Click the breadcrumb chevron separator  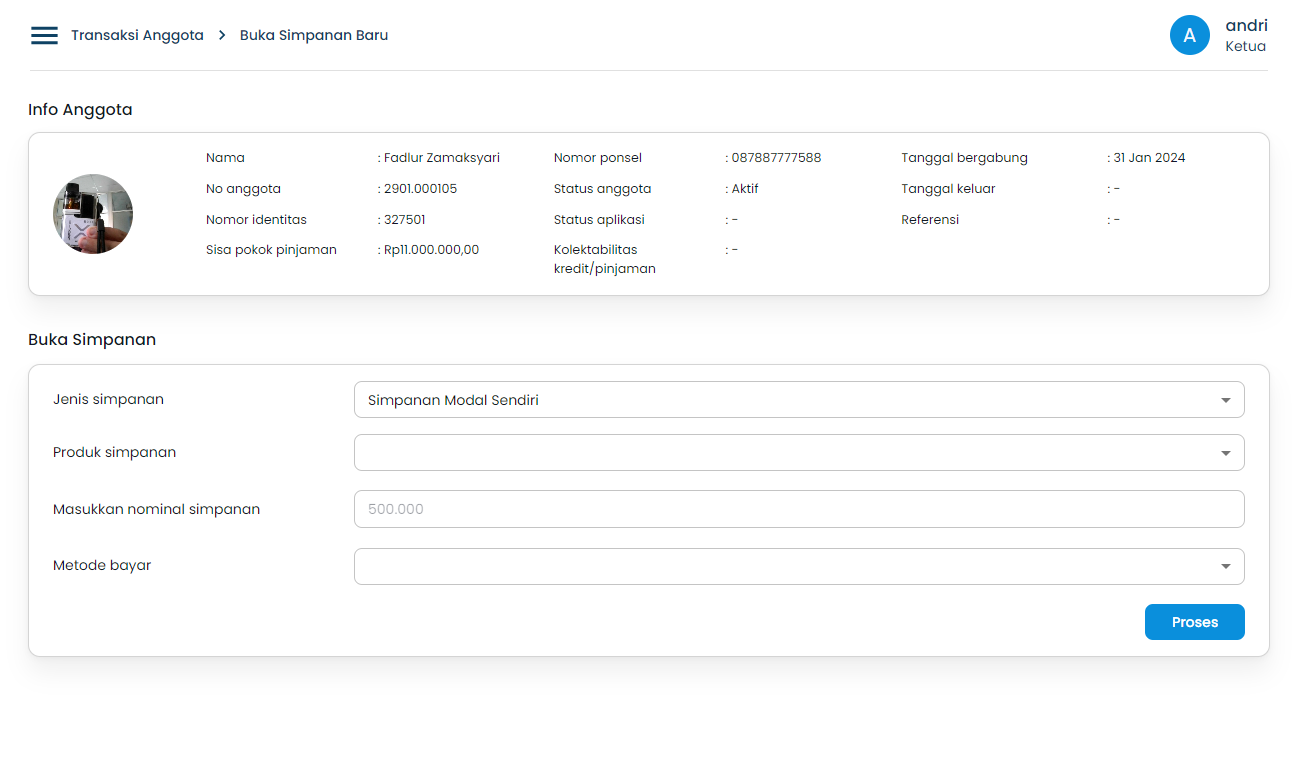[222, 35]
